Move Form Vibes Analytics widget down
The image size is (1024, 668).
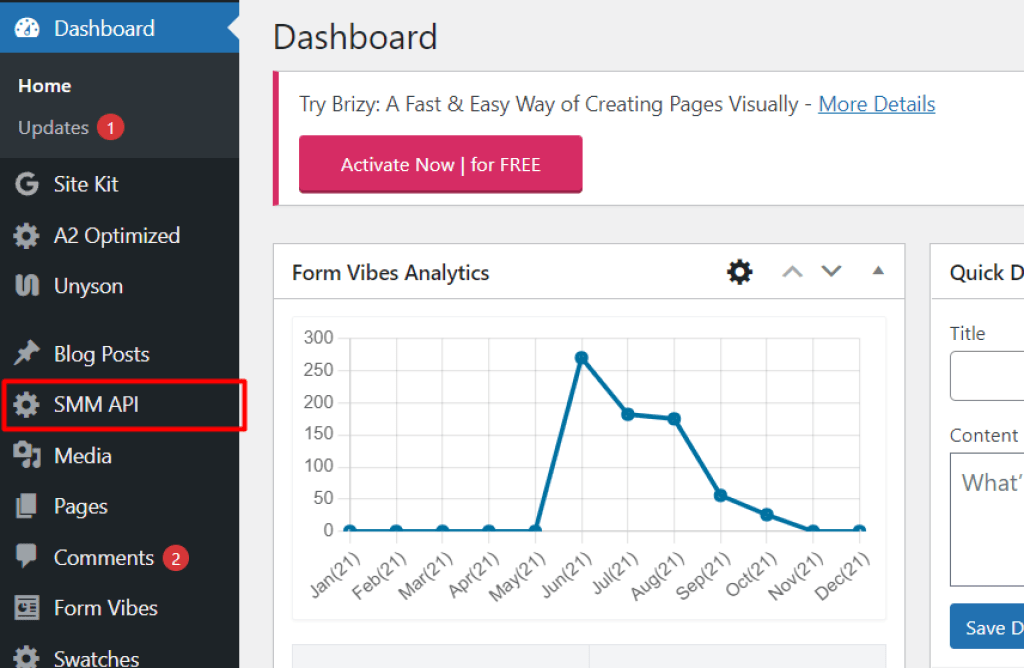click(831, 272)
